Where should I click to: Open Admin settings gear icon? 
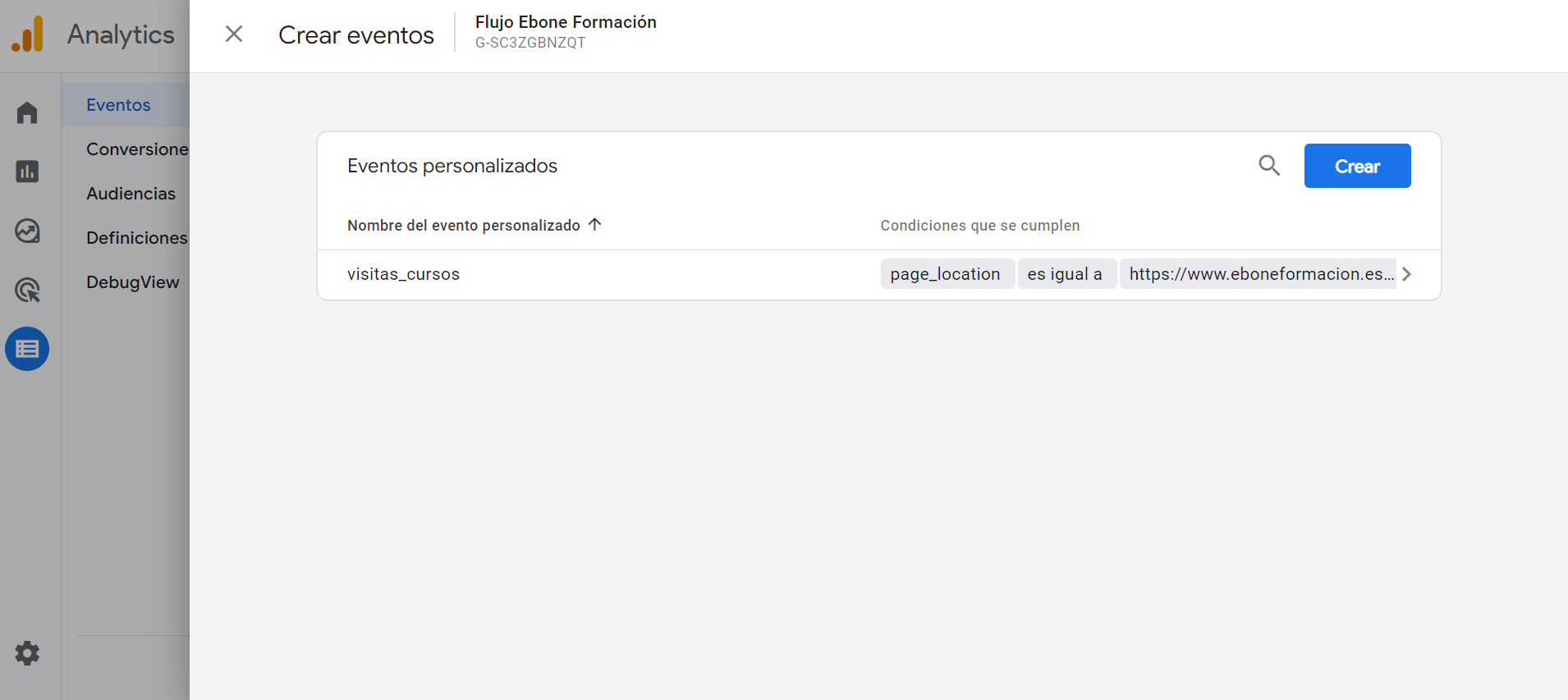pos(27,653)
